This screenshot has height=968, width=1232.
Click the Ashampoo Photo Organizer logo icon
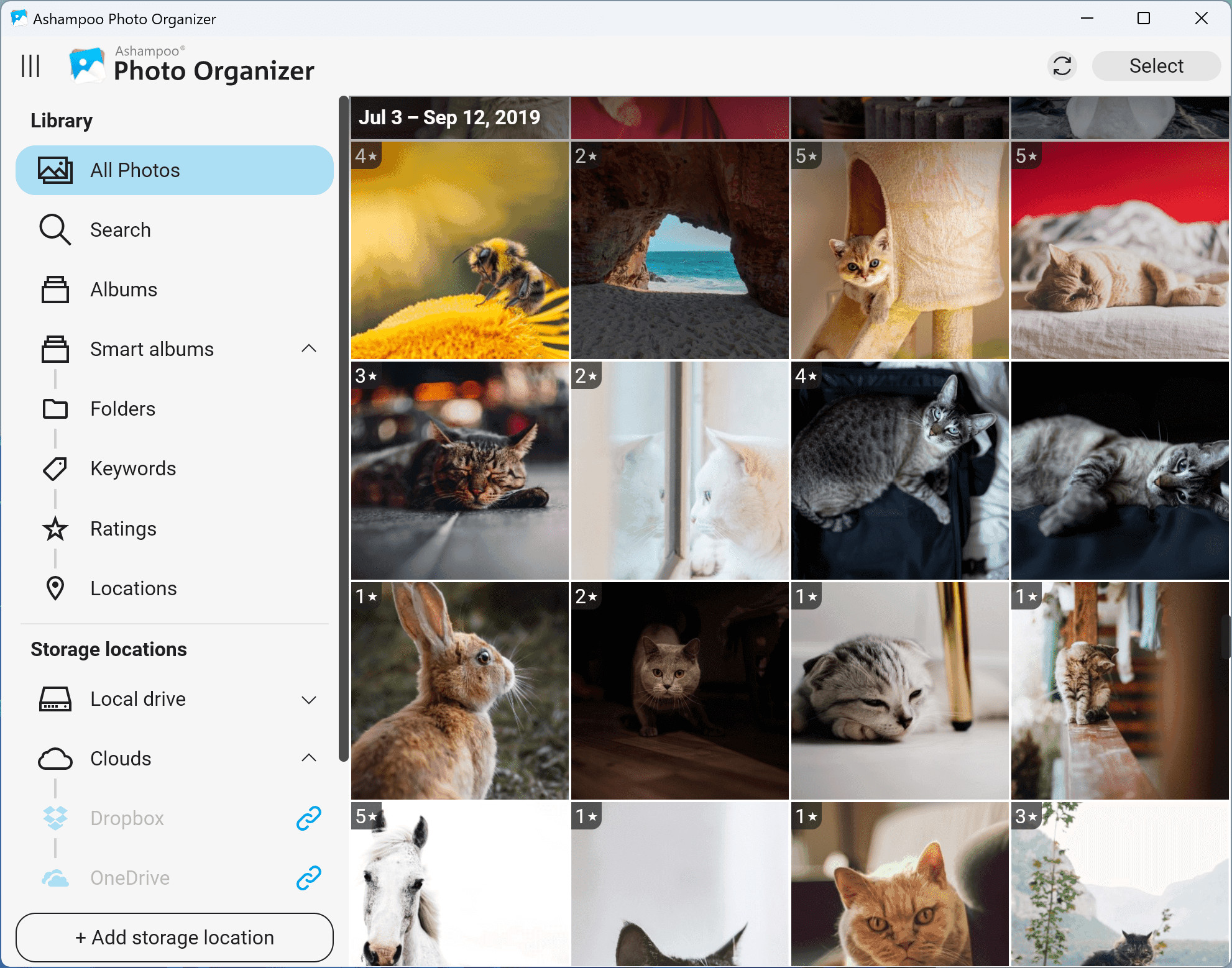[87, 65]
